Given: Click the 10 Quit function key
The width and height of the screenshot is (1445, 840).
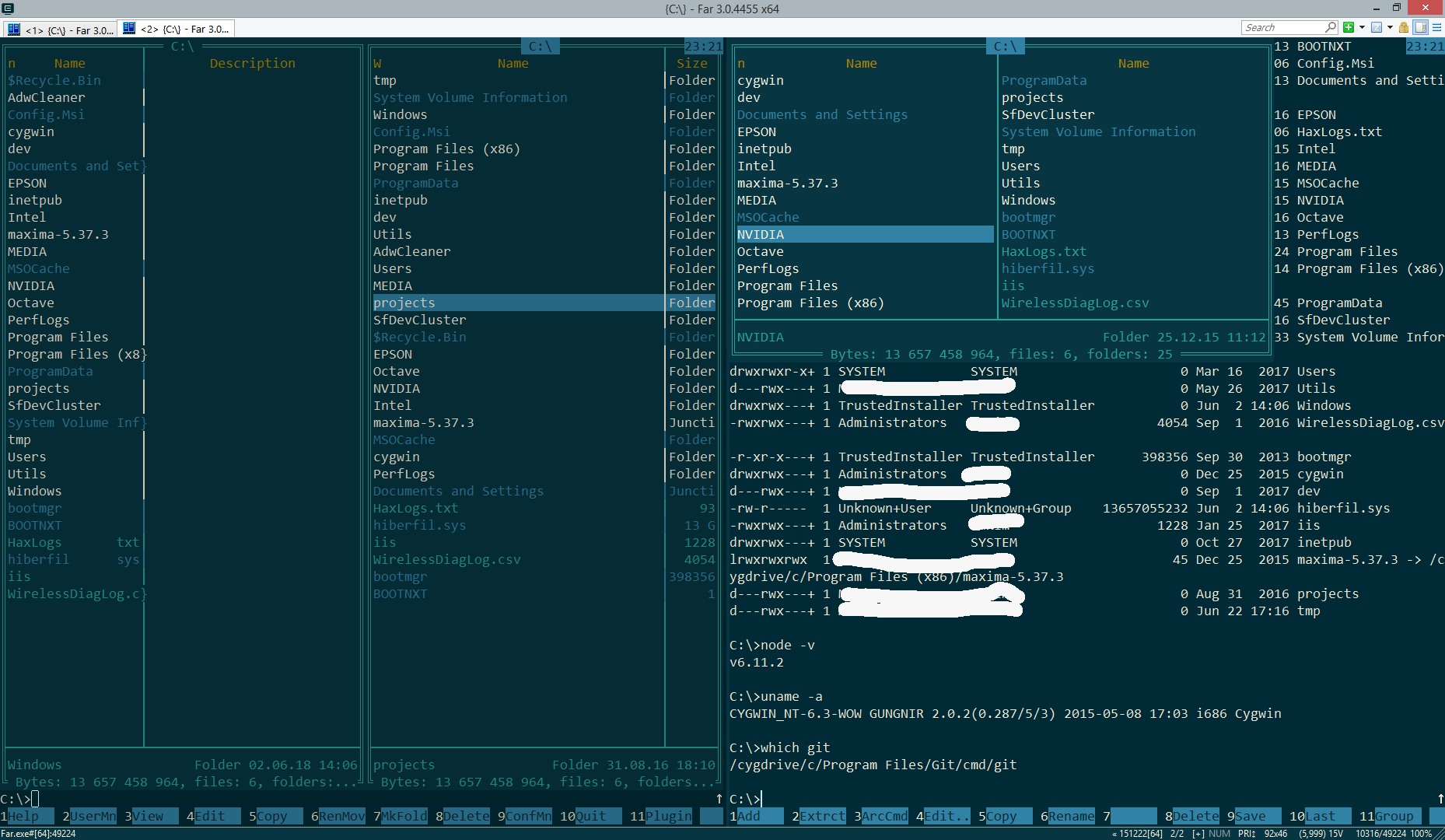Looking at the screenshot, I should (x=591, y=816).
